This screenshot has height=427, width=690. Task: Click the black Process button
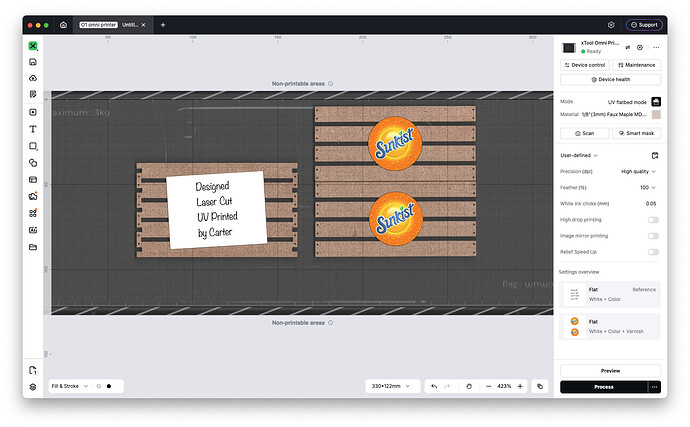coord(604,387)
